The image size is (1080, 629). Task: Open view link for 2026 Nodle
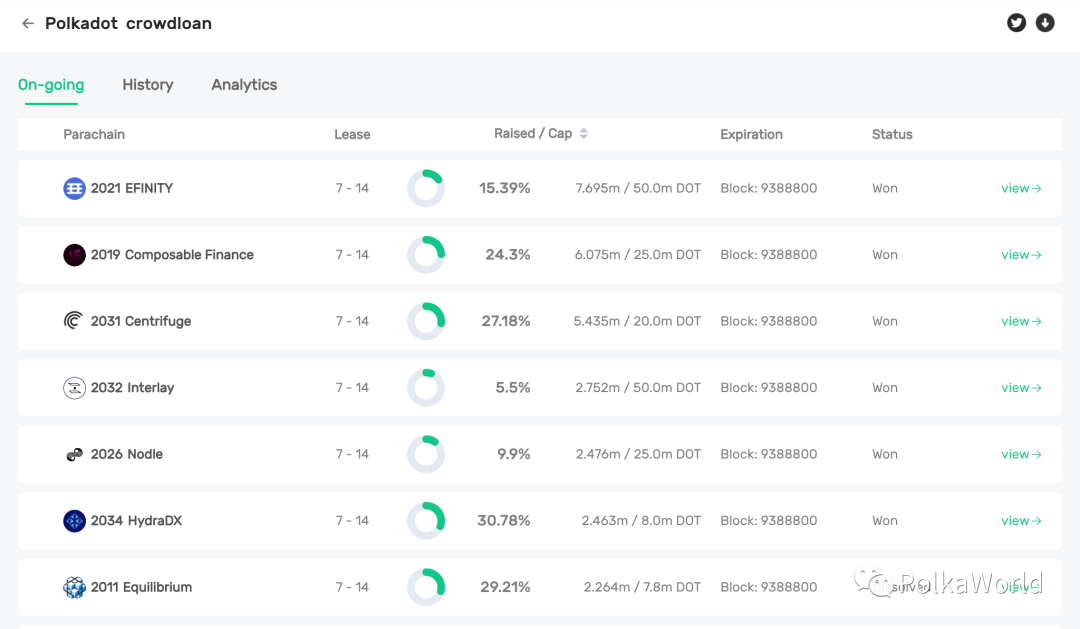tap(1021, 454)
